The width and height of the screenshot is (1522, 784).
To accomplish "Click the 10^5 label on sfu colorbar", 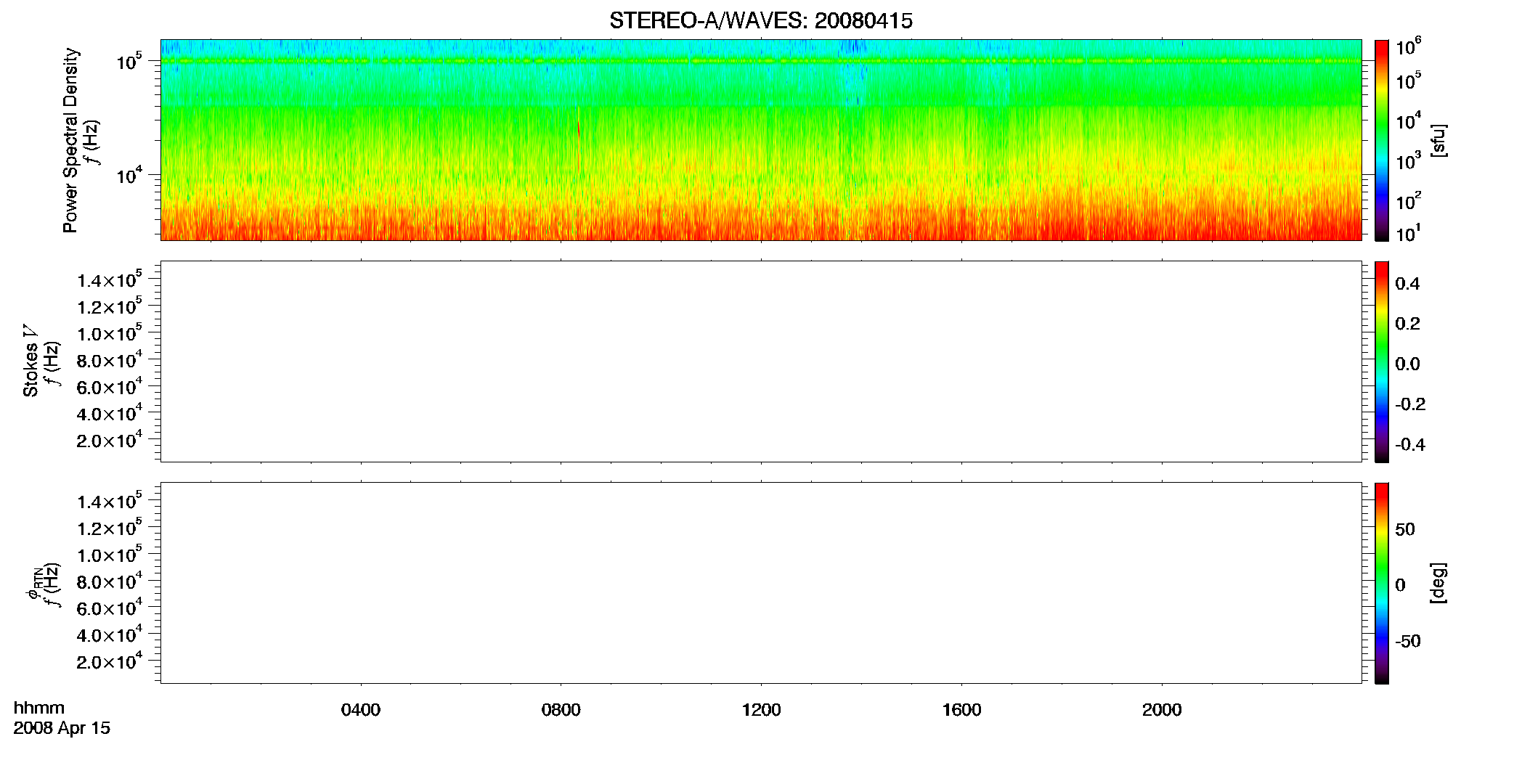I will coord(1408,81).
